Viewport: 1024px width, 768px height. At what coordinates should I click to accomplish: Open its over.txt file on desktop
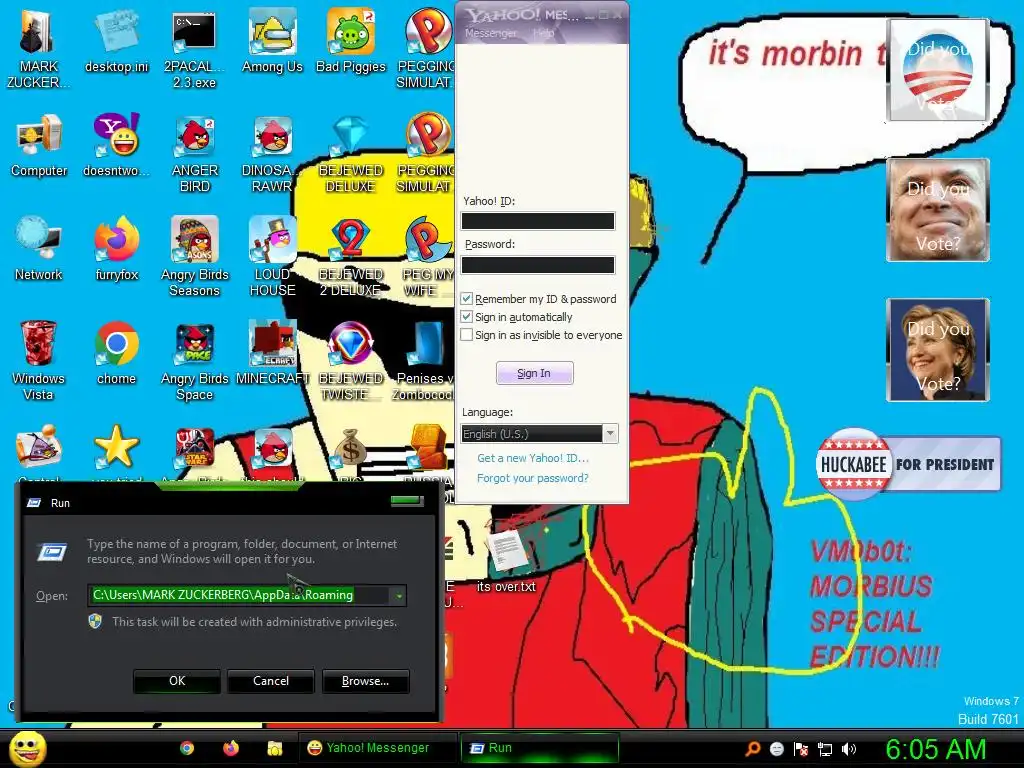point(506,562)
